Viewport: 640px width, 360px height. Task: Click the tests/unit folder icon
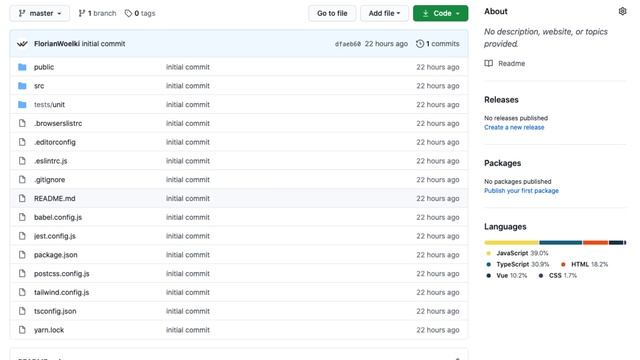click(x=22, y=104)
